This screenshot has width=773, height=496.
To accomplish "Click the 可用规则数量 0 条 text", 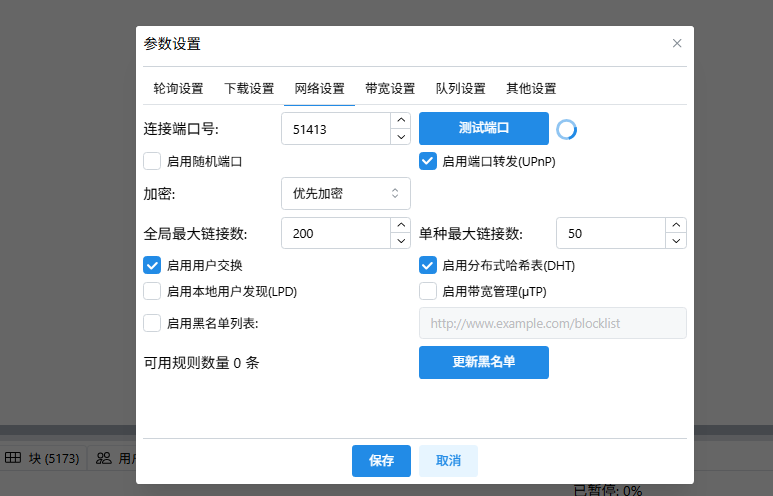I will coord(201,363).
